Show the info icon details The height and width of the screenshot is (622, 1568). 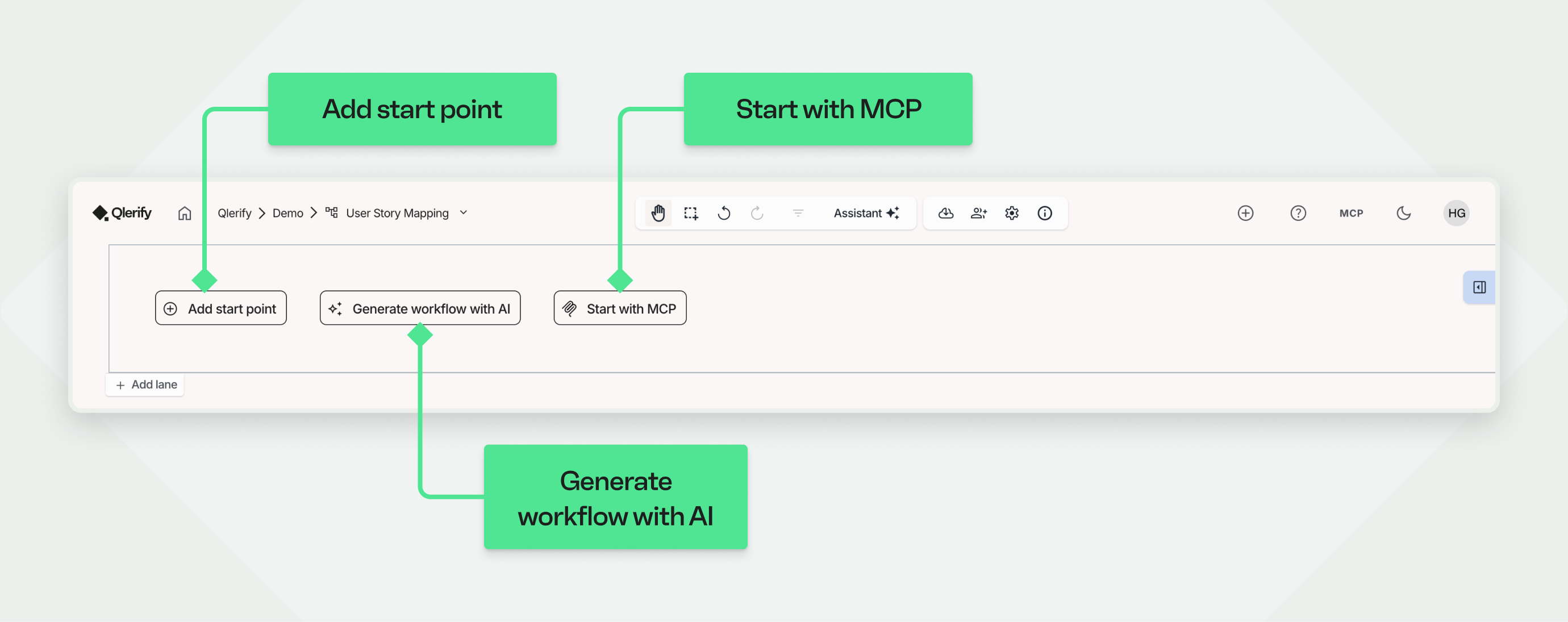(x=1045, y=213)
